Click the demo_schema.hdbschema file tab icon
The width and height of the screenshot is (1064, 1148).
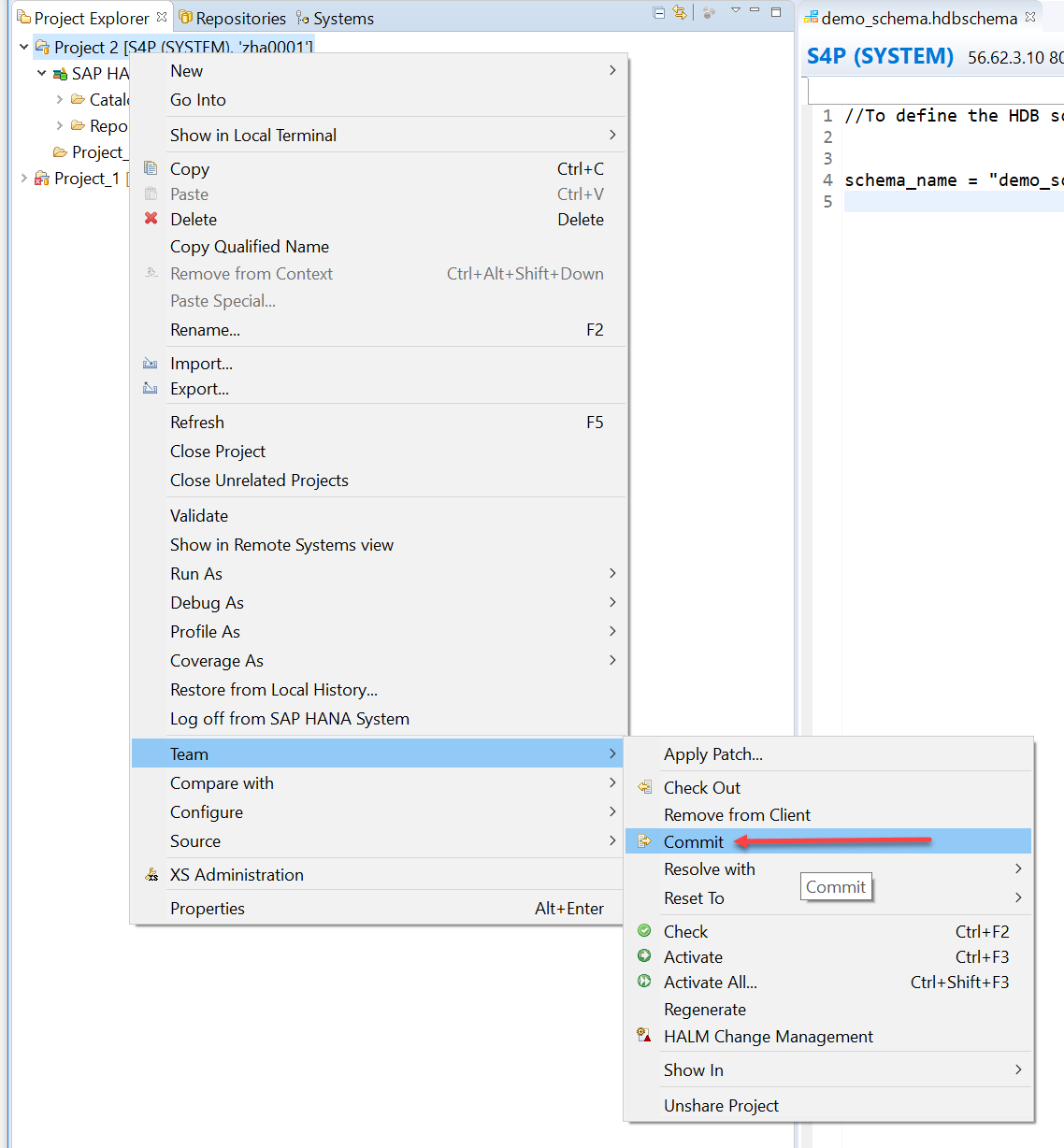pyautogui.click(x=811, y=18)
